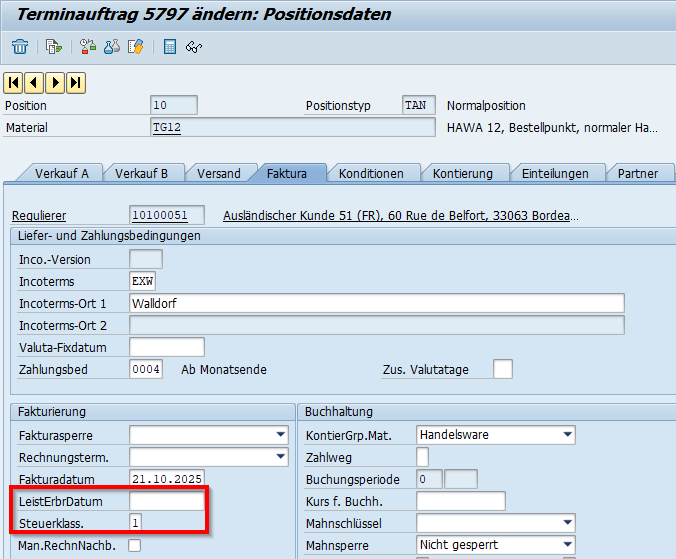676x559 pixels.
Task: Go to next position arrow
Action: (55, 82)
